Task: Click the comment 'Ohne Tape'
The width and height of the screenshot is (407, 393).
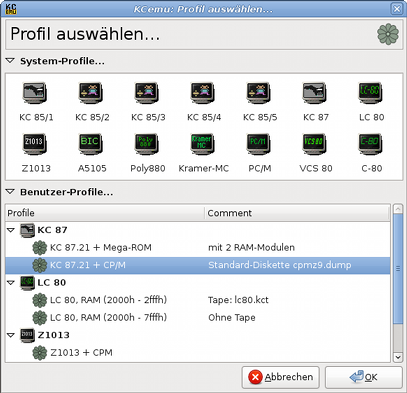Action: pos(232,318)
